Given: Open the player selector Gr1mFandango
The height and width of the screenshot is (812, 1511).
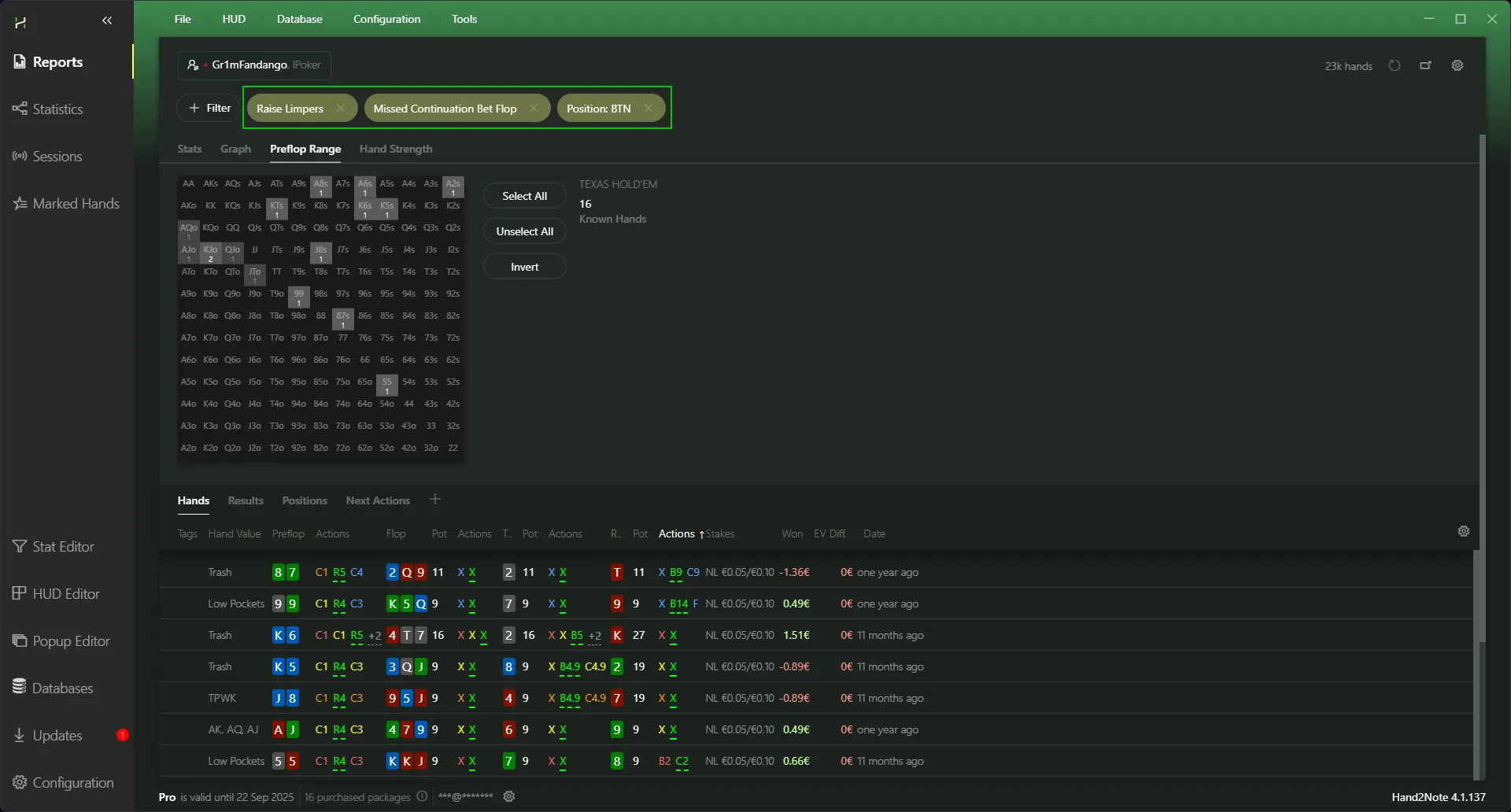Looking at the screenshot, I should pos(254,65).
